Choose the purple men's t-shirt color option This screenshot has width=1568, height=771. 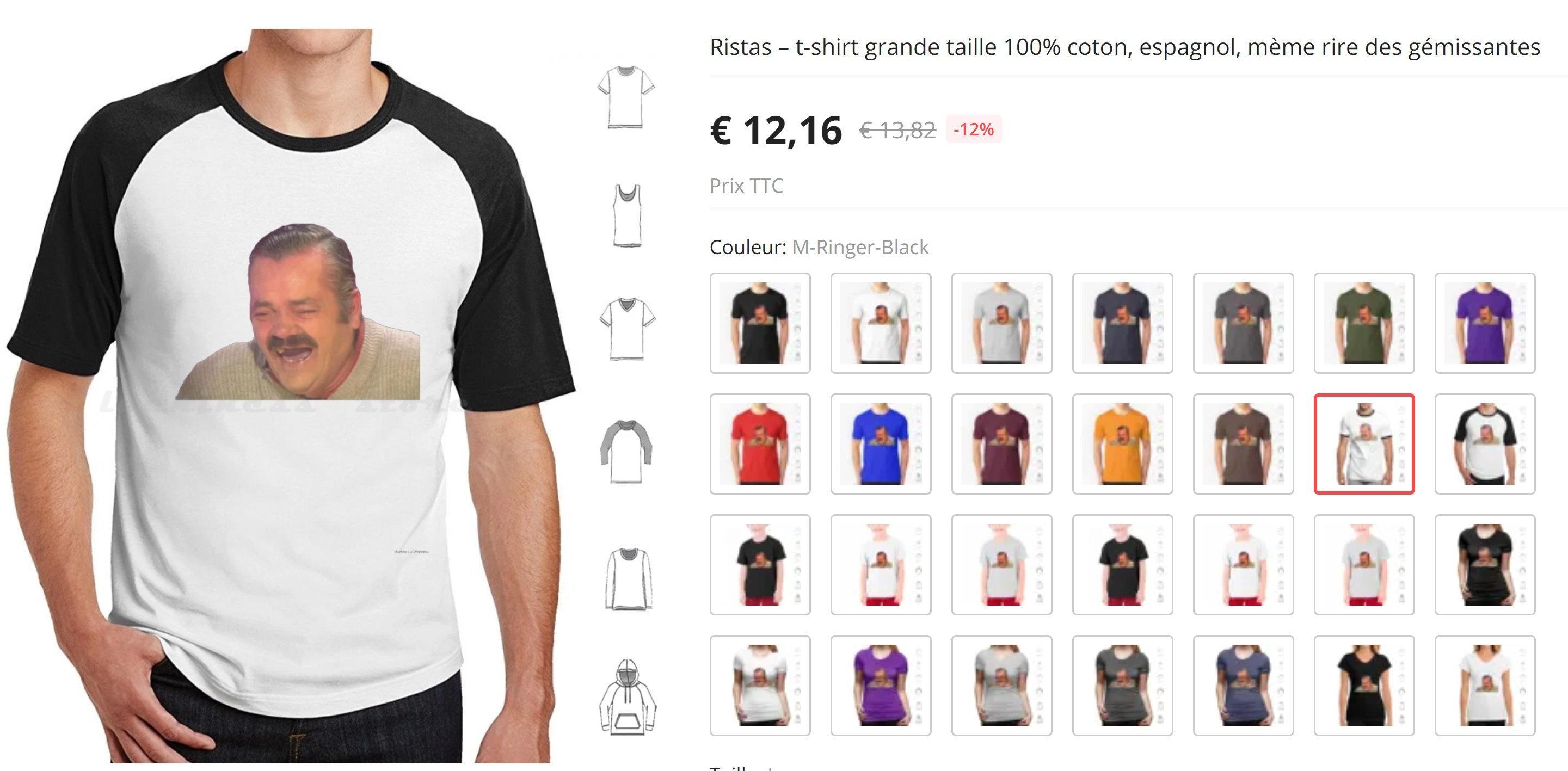(x=1485, y=323)
